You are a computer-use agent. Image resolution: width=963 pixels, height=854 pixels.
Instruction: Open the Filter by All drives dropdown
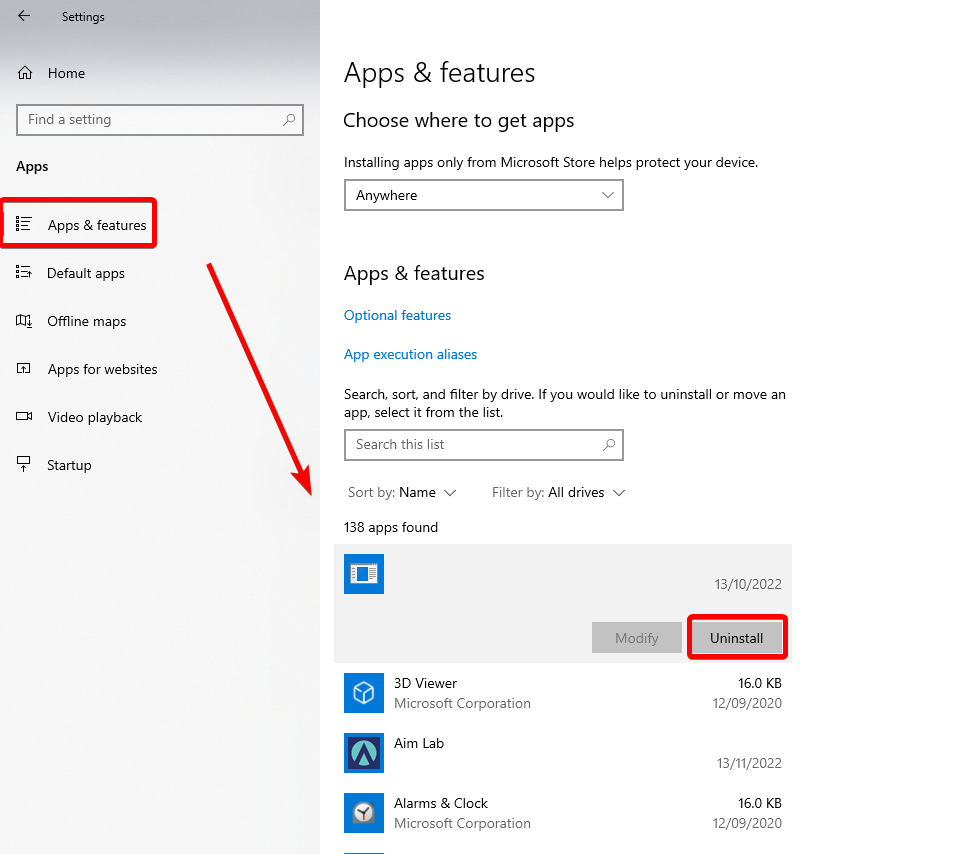click(558, 492)
